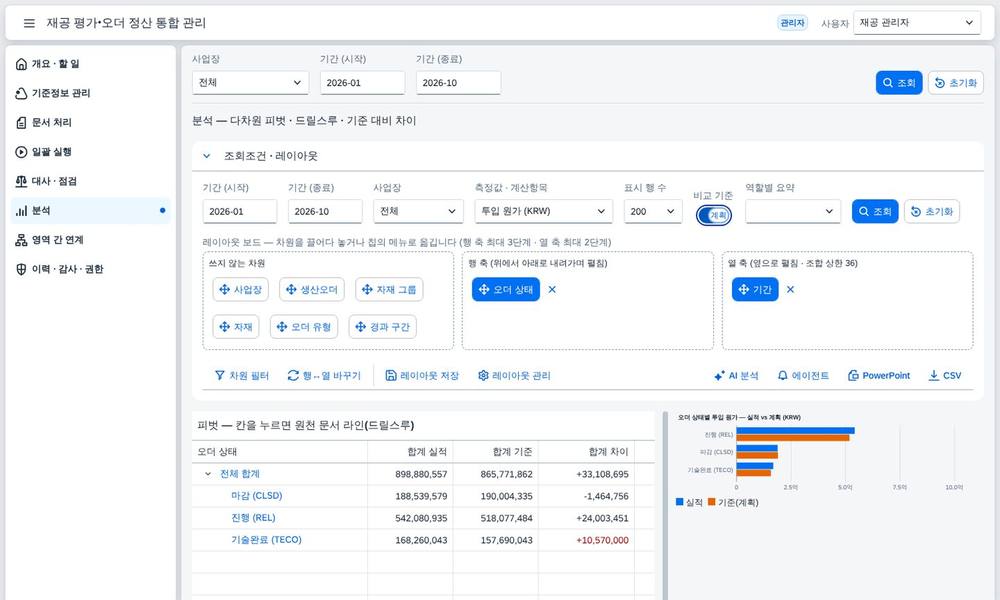The width and height of the screenshot is (1000, 600).
Task: Open 이력 · 감사 · 권한 in sidebar
Action: [91, 269]
